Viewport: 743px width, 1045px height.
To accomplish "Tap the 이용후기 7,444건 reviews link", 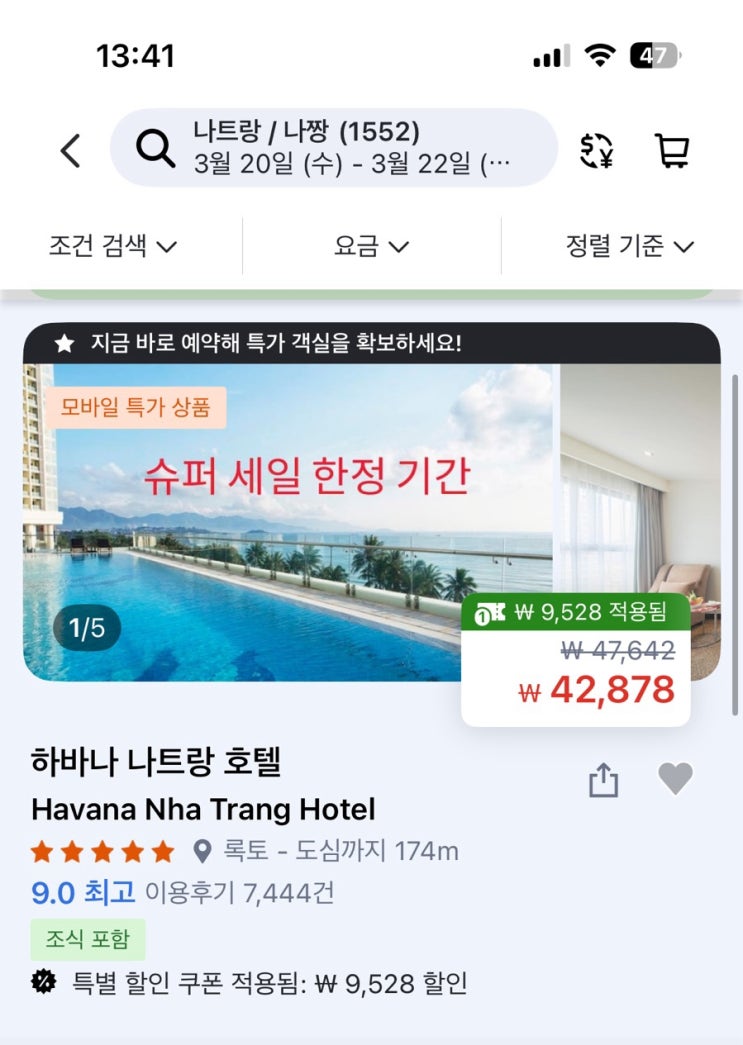I will (240, 893).
